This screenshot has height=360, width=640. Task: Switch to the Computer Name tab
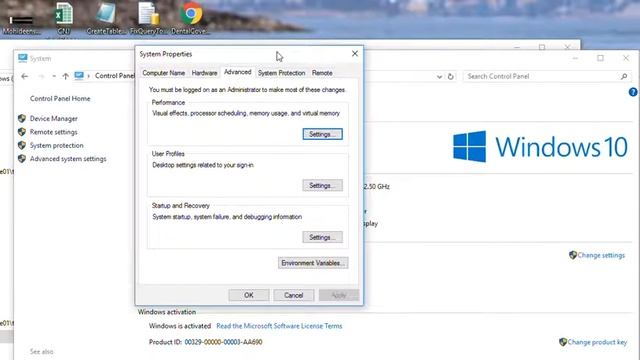tap(163, 73)
